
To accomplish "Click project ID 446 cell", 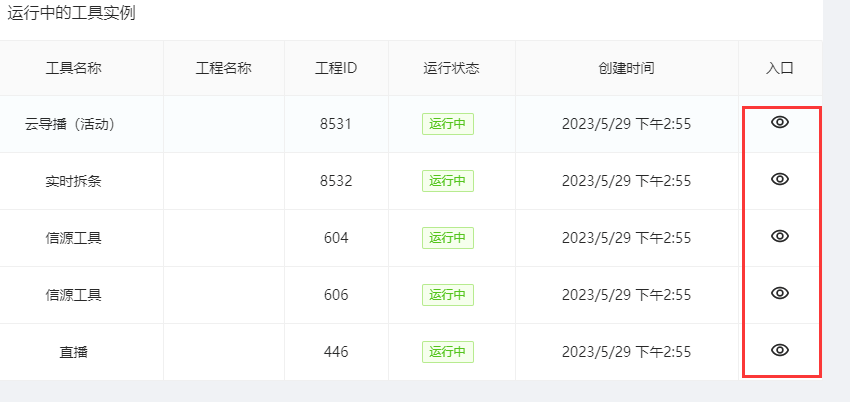I will [336, 352].
